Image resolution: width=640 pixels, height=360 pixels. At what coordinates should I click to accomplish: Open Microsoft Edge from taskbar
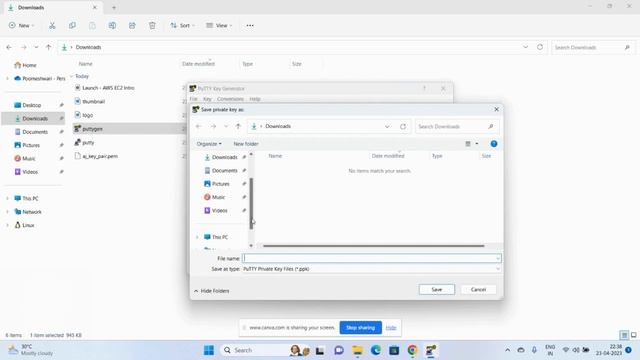[x=376, y=350]
